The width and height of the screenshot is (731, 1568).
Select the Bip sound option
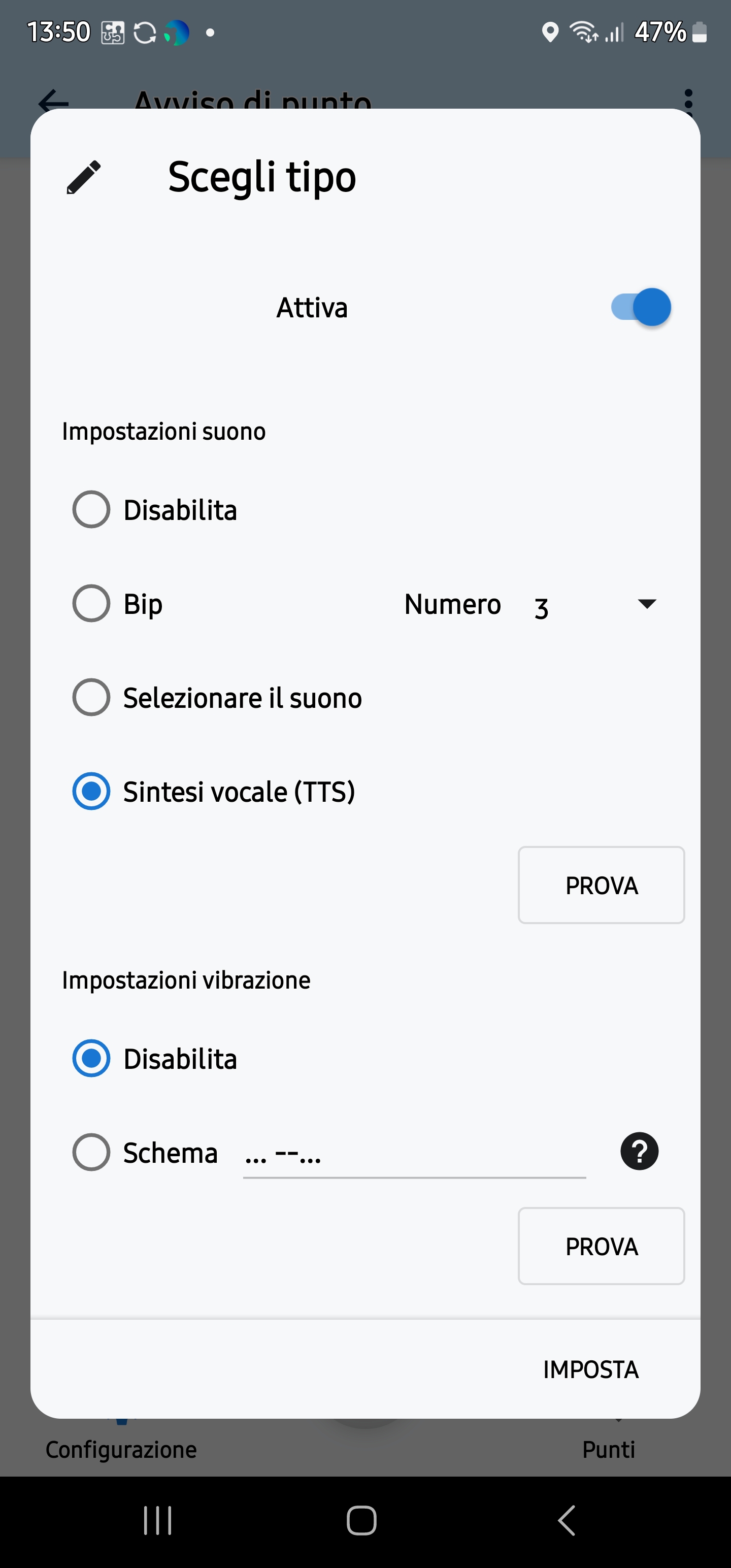click(x=91, y=604)
